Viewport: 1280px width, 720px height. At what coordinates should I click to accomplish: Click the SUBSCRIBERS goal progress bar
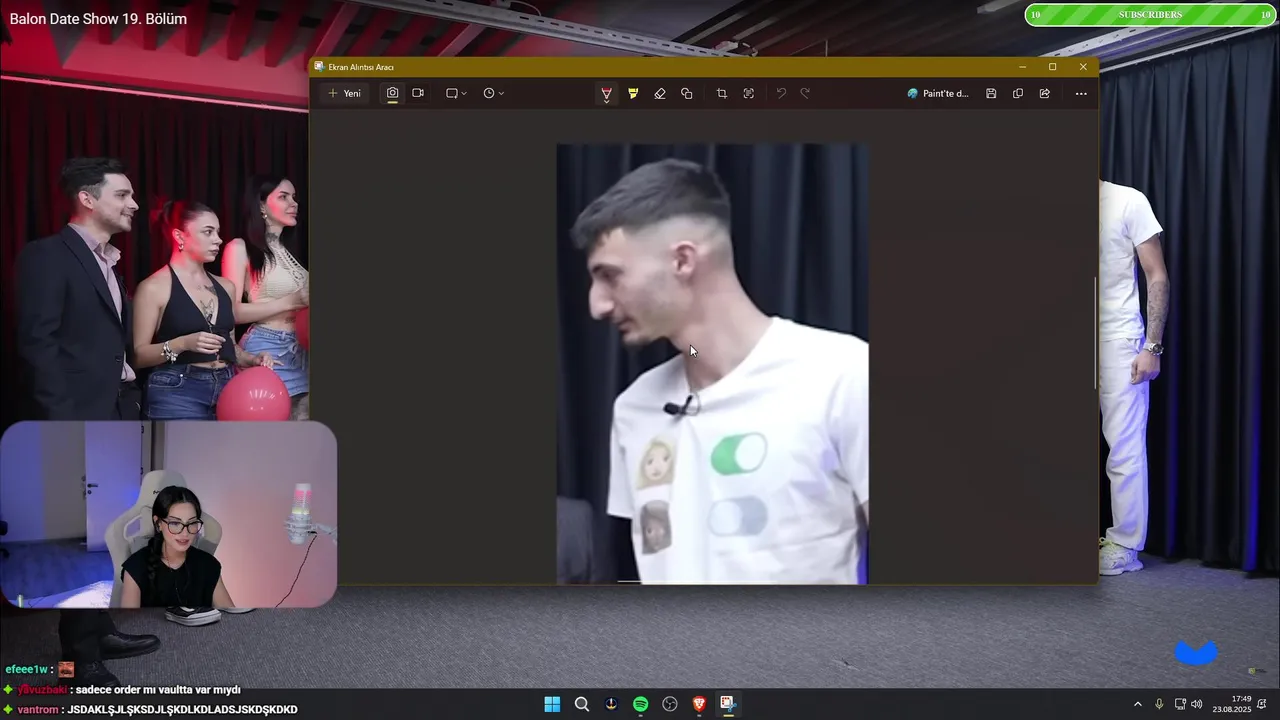(x=1150, y=15)
